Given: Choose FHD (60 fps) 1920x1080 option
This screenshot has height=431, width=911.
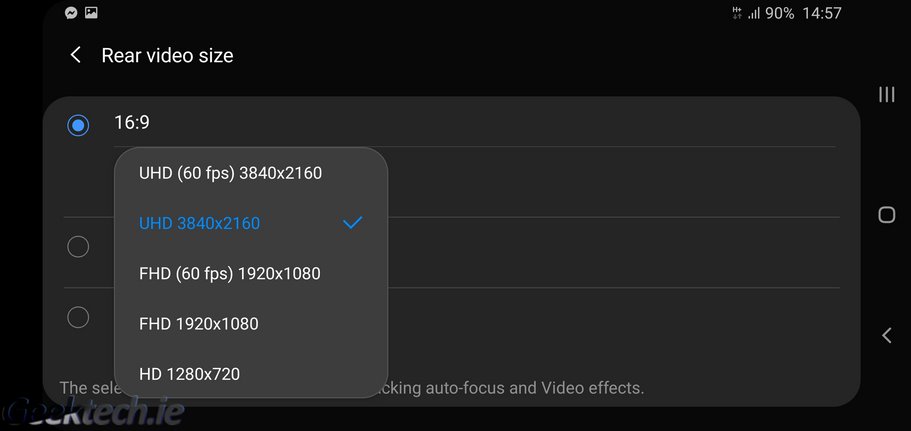Looking at the screenshot, I should click(x=230, y=273).
